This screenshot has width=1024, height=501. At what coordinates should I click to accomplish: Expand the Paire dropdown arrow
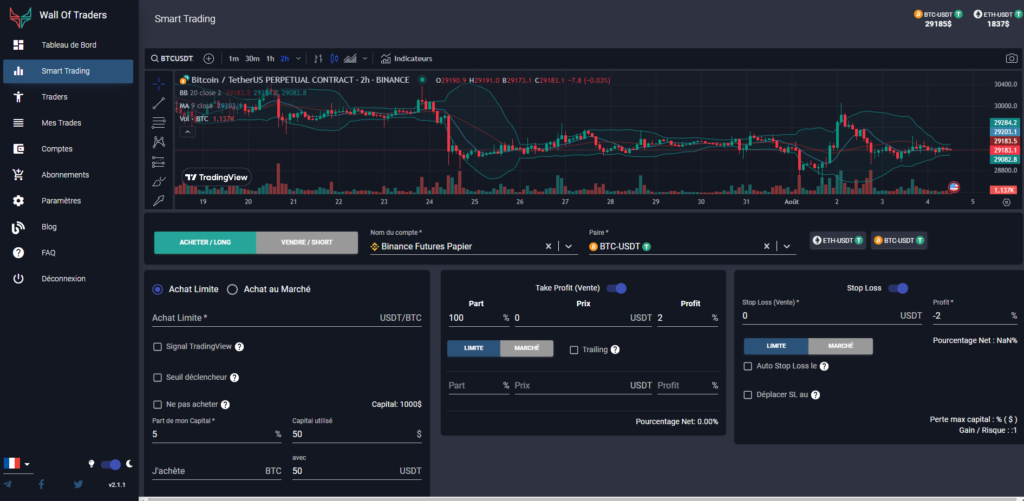coord(788,246)
